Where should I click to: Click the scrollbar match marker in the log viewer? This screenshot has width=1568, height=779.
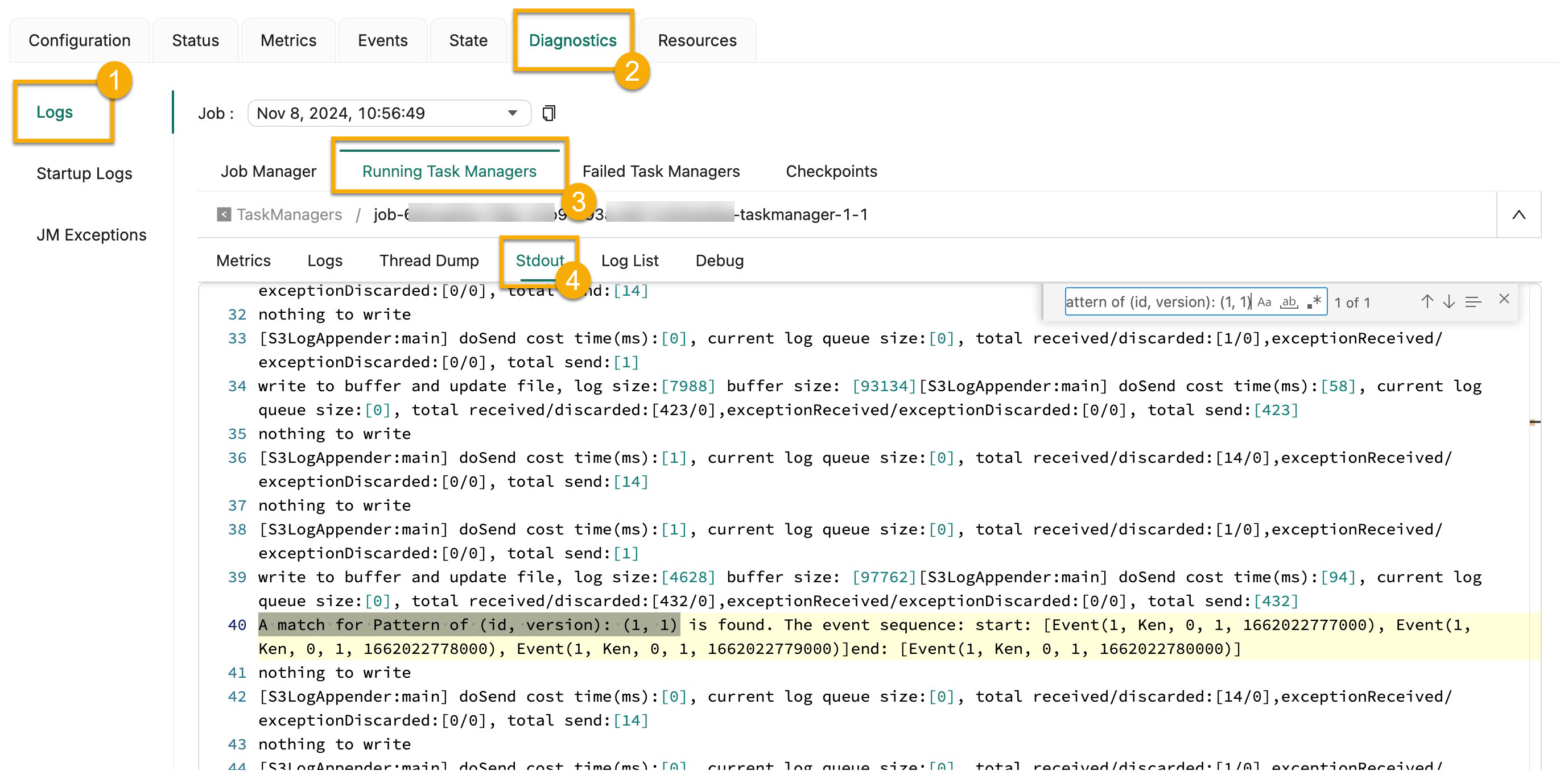1534,421
